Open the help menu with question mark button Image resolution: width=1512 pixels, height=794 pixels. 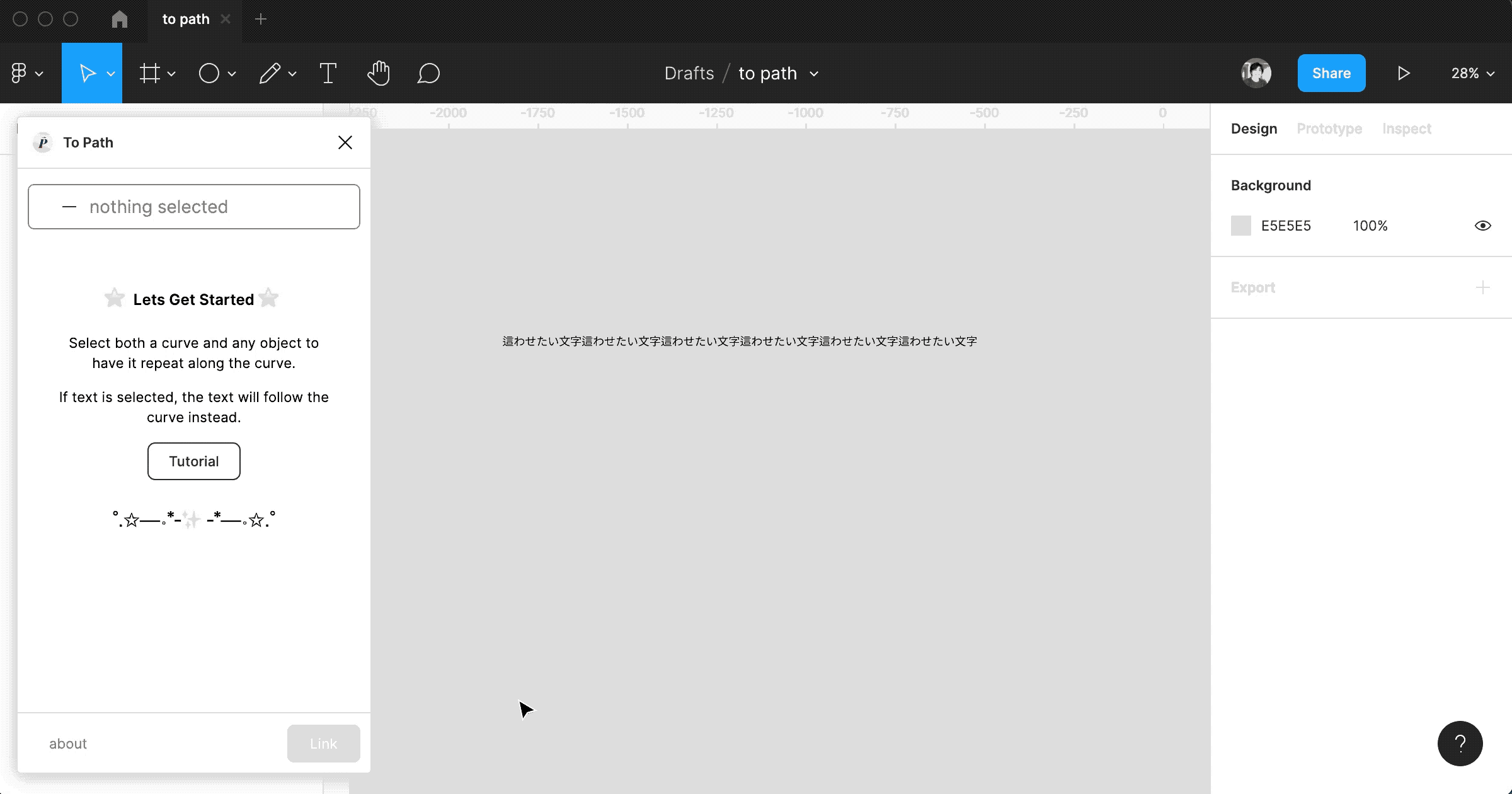click(1460, 744)
